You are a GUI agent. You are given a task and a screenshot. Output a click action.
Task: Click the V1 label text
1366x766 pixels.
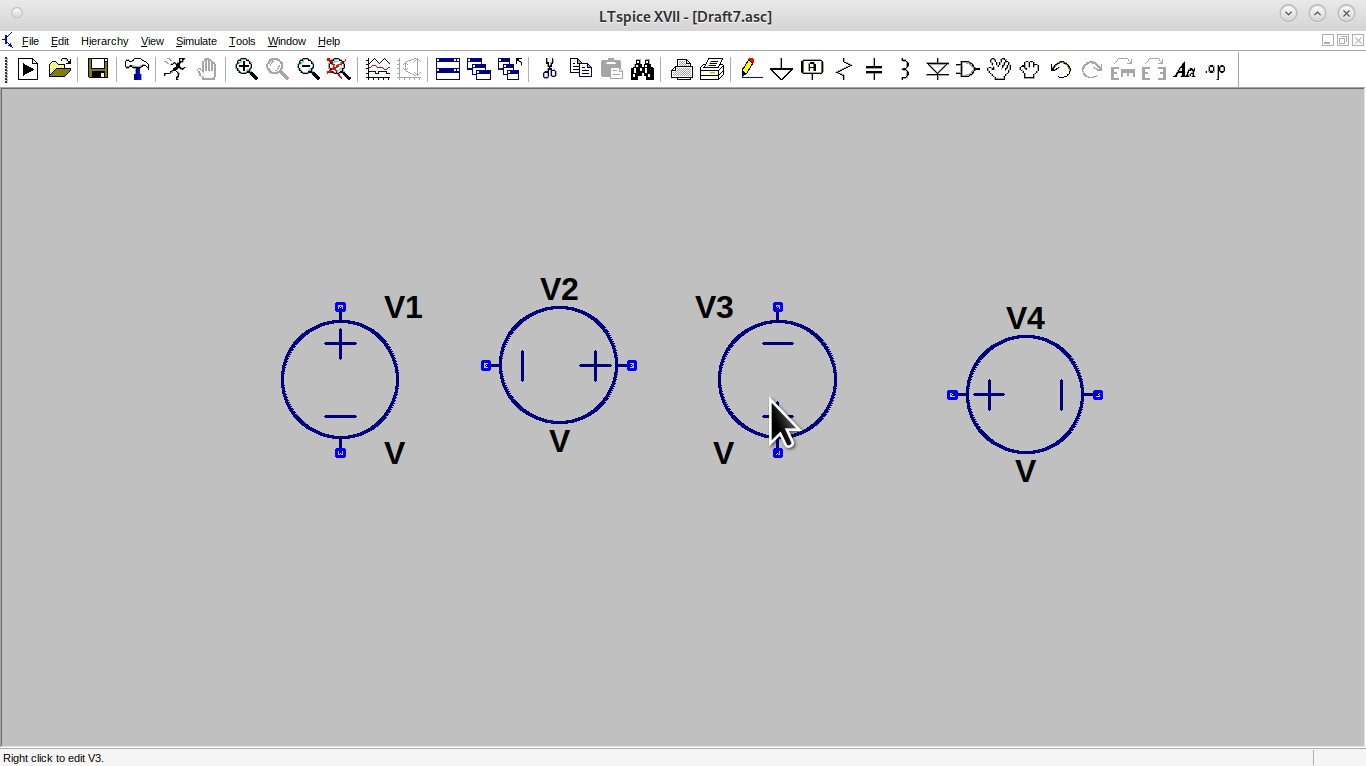click(x=403, y=307)
